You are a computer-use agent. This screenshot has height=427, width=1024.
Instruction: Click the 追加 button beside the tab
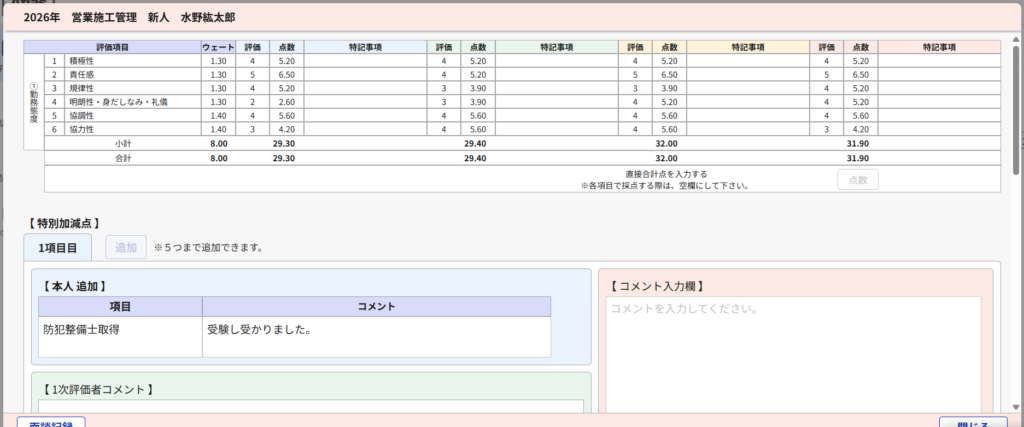(x=126, y=247)
